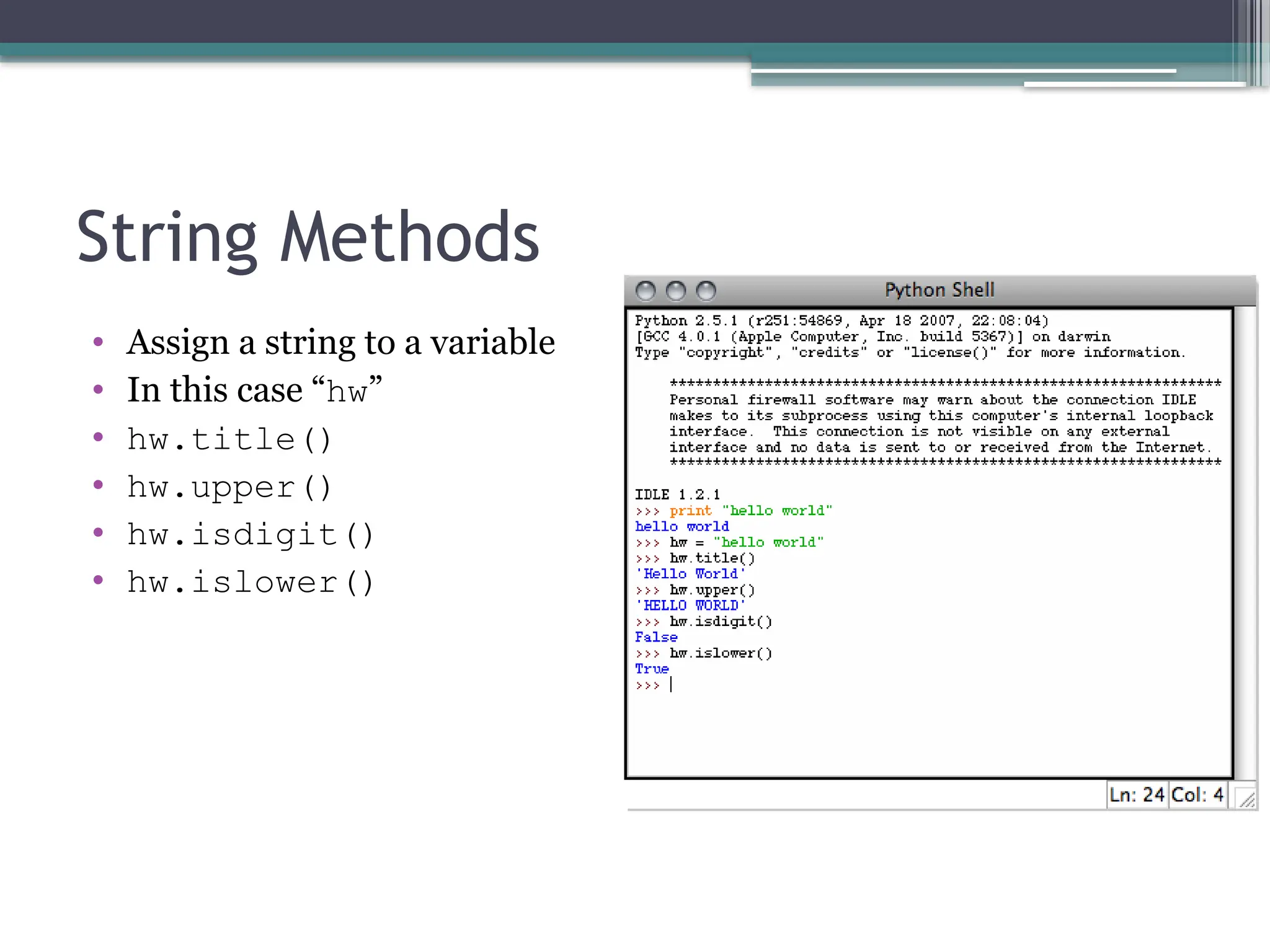Click the blue 'hello world' output line

(x=682, y=526)
